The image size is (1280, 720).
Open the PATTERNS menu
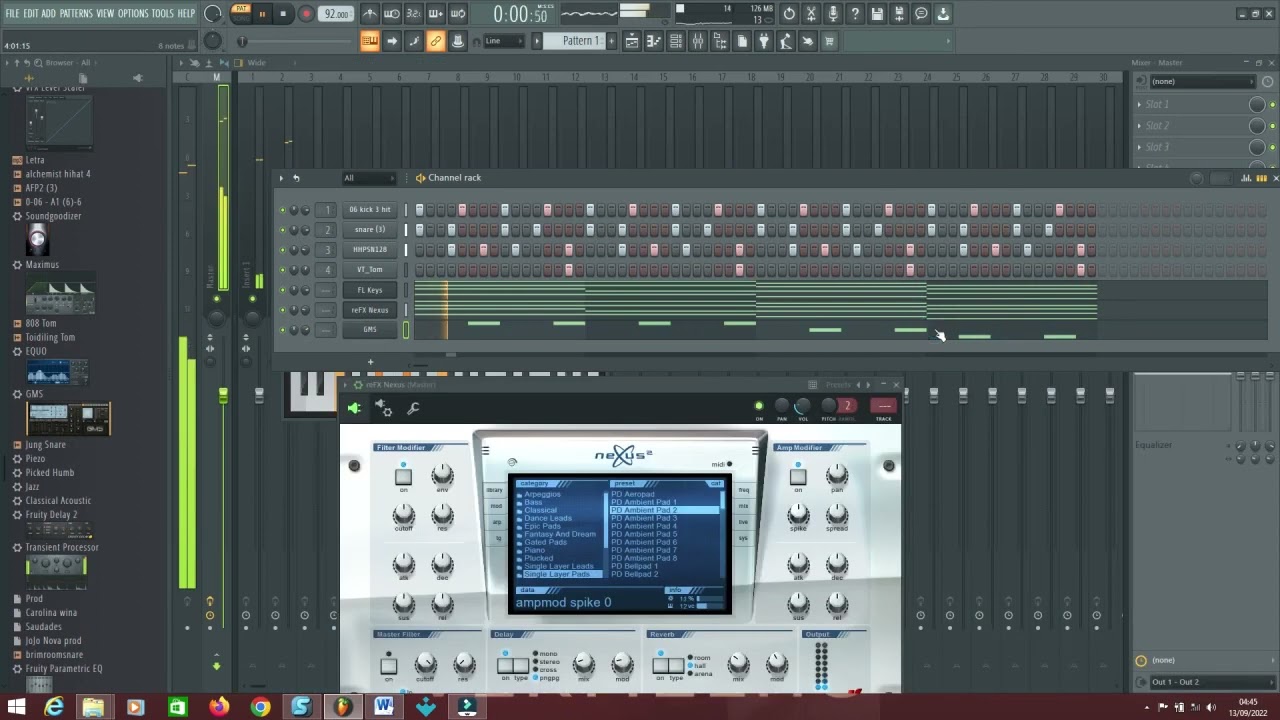76,14
